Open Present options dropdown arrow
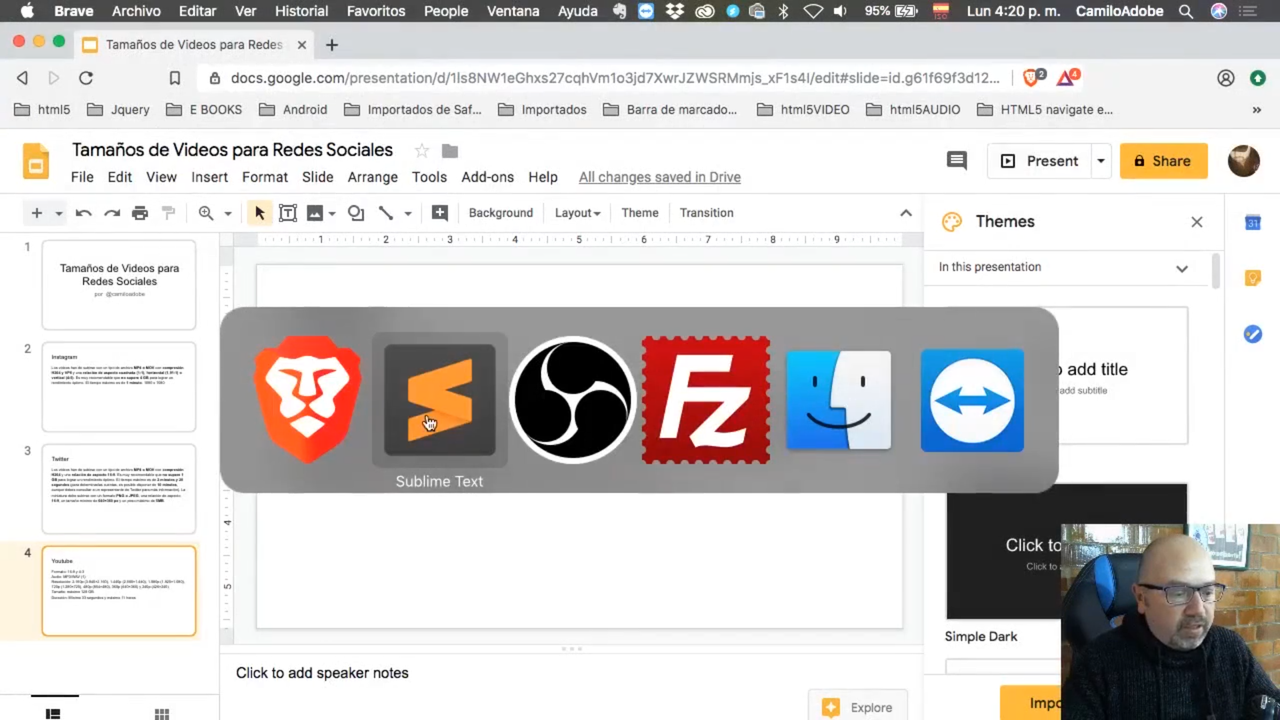 [x=1100, y=161]
